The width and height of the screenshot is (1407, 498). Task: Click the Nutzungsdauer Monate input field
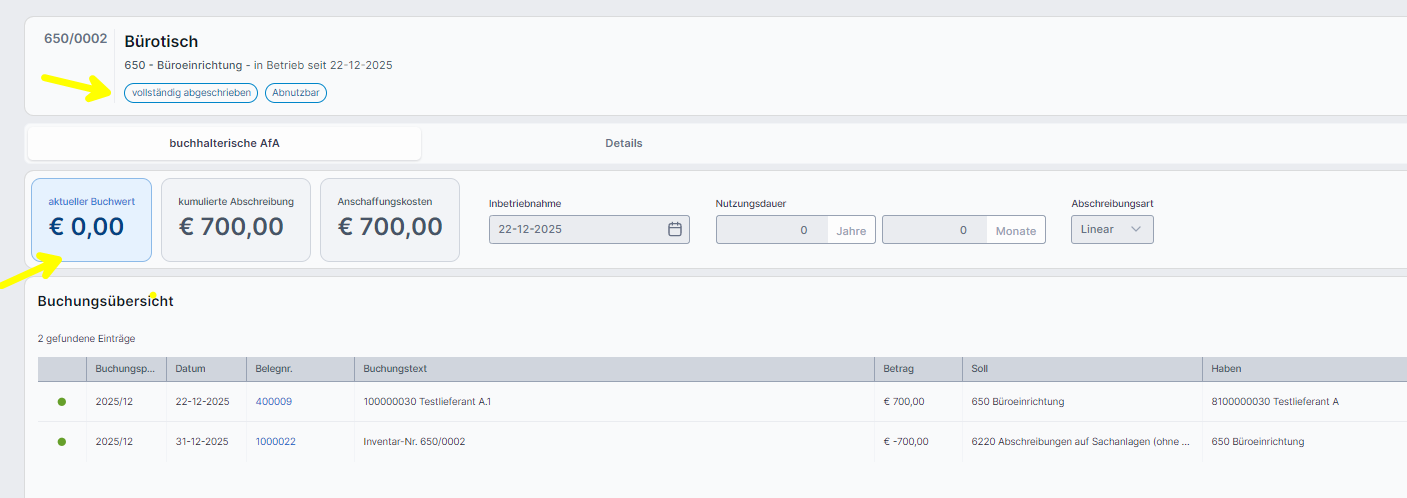[935, 230]
